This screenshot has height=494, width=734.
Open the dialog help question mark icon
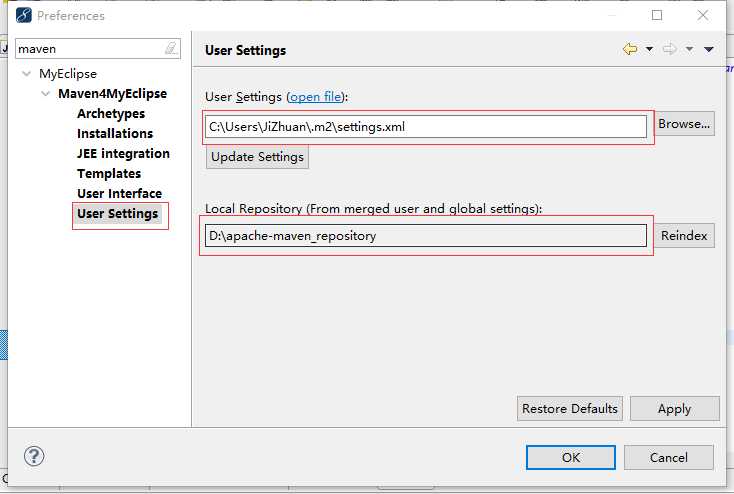point(34,456)
